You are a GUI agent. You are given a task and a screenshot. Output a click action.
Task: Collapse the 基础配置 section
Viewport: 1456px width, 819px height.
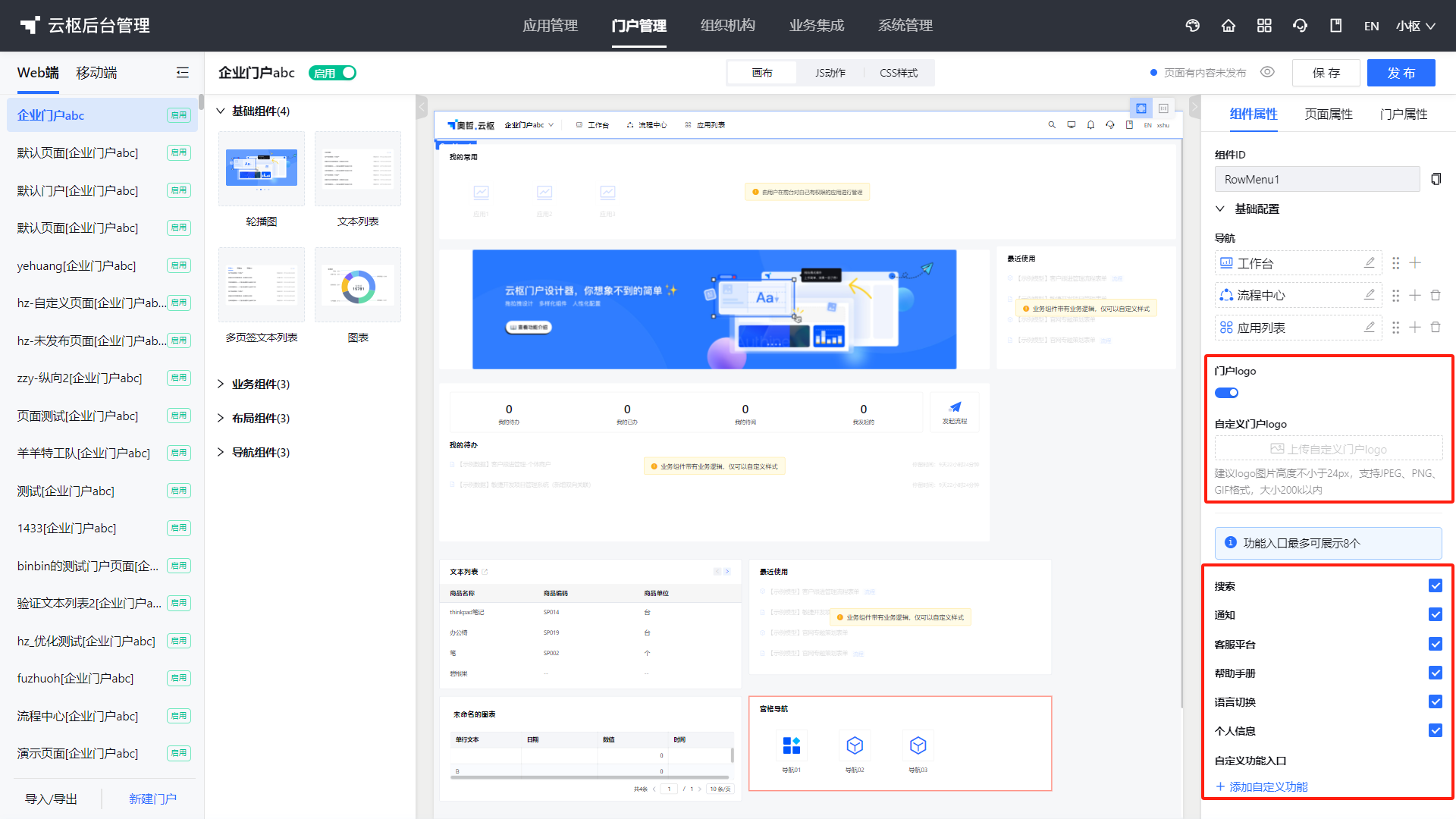tap(1220, 209)
